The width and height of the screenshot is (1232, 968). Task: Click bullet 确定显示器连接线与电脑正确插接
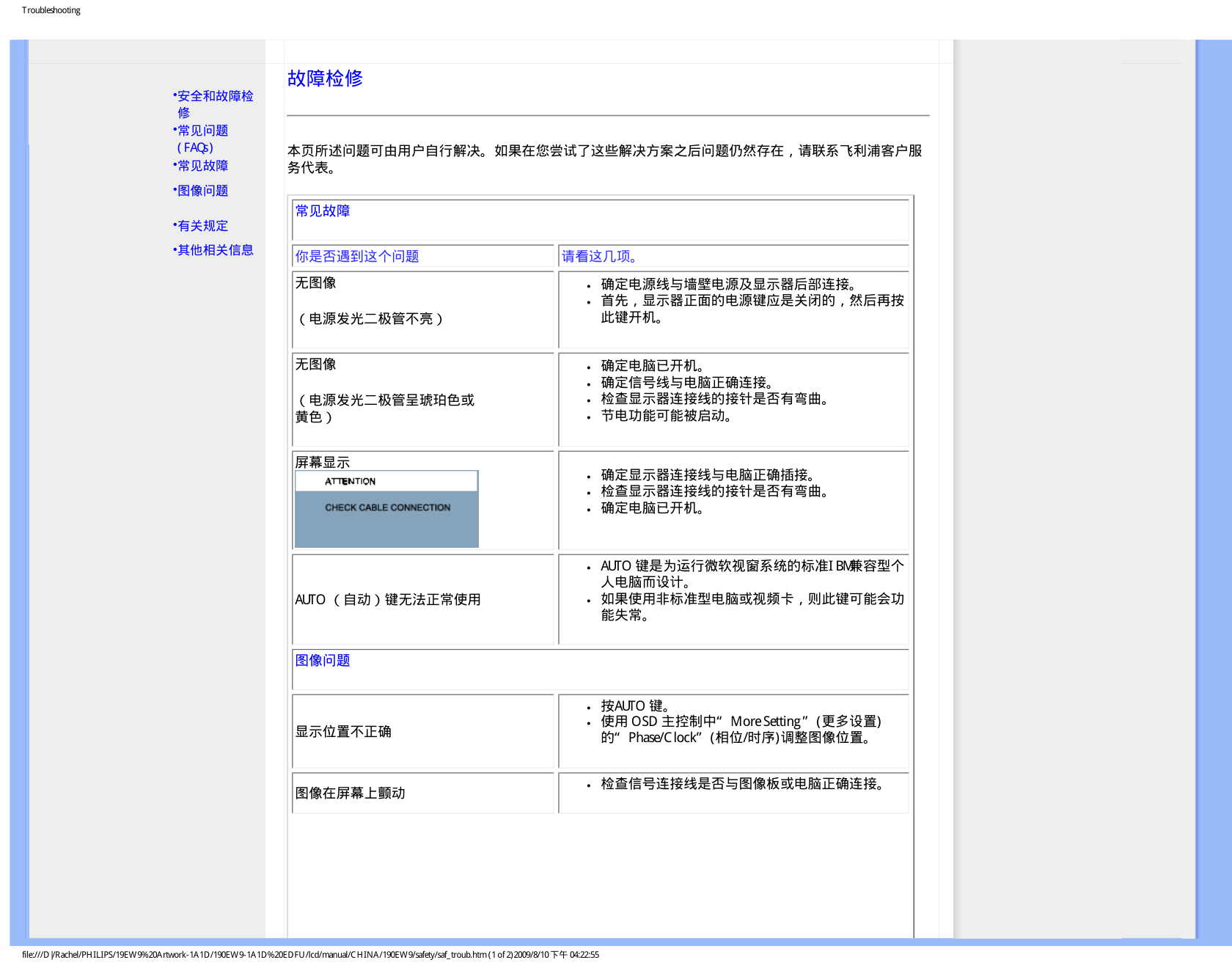click(x=708, y=475)
